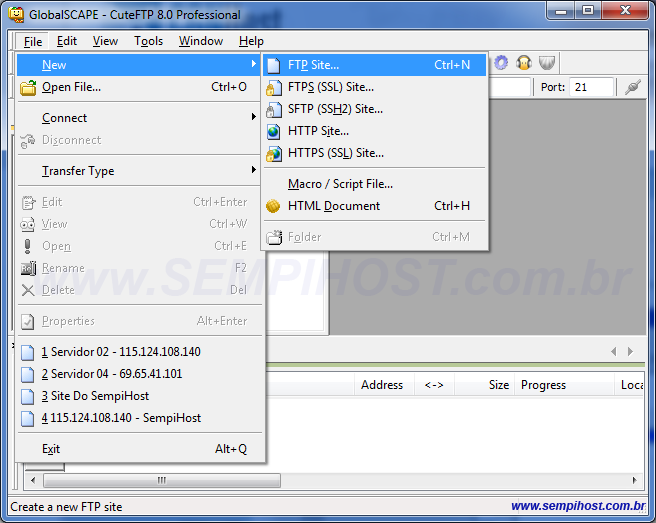The height and width of the screenshot is (523, 656).
Task: Click the Address column header
Action: (x=382, y=385)
